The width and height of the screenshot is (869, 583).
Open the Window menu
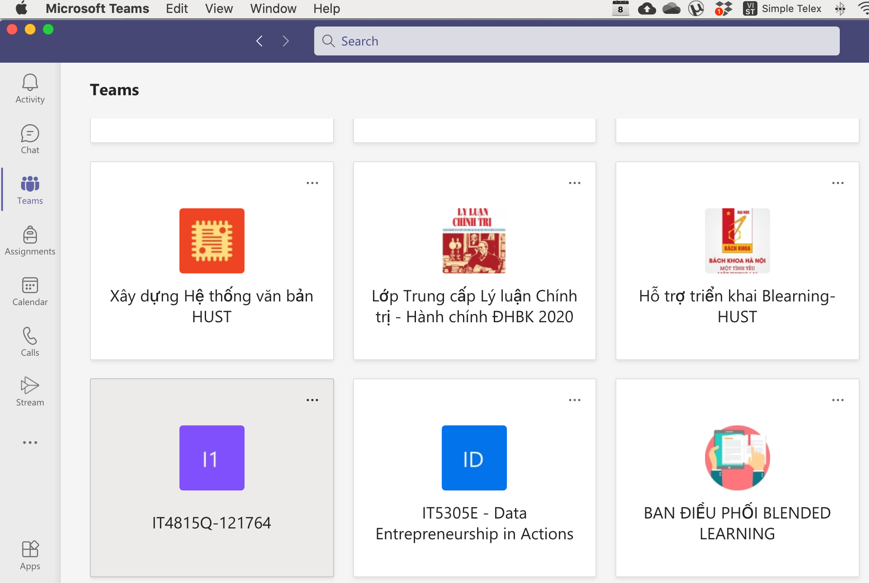[x=272, y=9]
